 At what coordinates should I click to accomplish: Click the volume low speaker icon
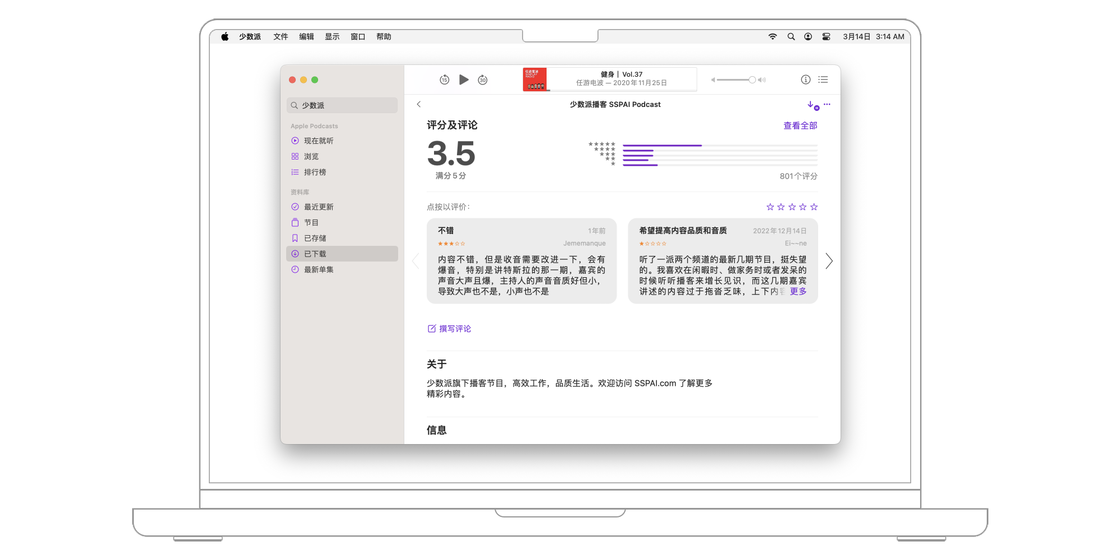713,80
